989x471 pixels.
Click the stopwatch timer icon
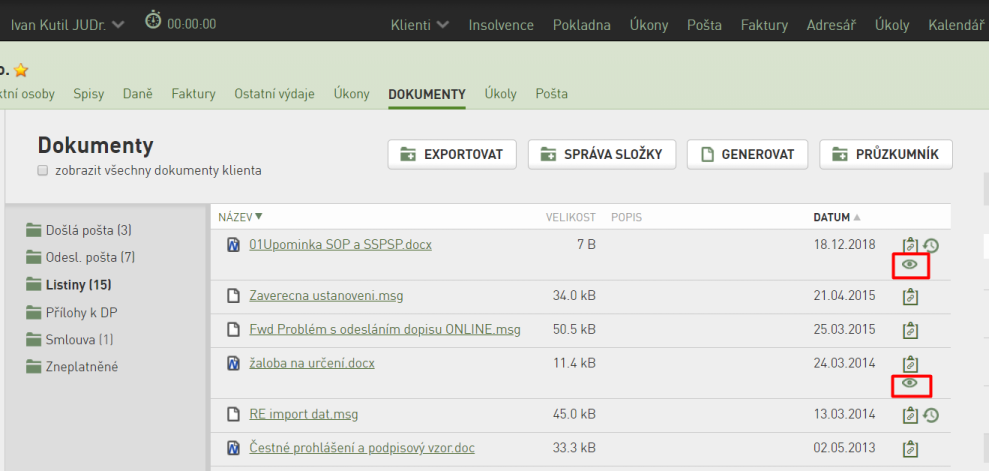point(153,20)
